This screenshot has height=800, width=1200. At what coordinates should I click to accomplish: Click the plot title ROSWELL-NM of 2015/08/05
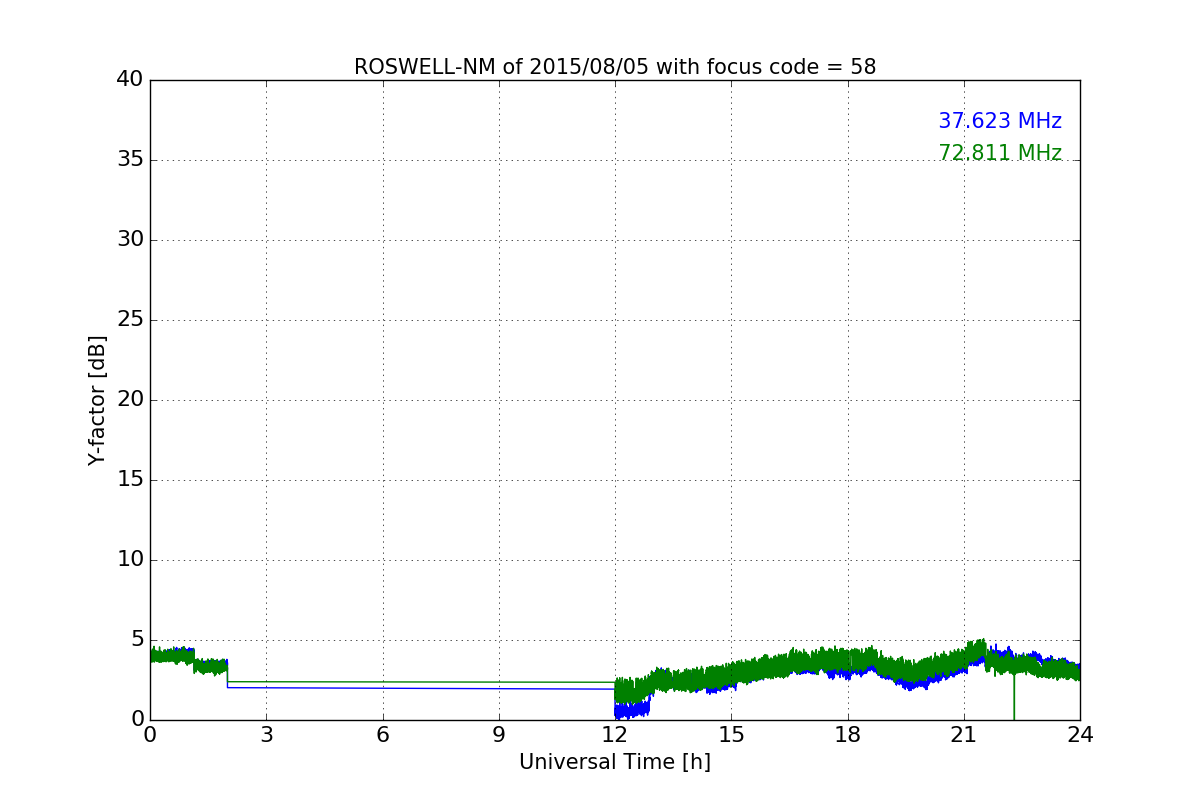615,67
